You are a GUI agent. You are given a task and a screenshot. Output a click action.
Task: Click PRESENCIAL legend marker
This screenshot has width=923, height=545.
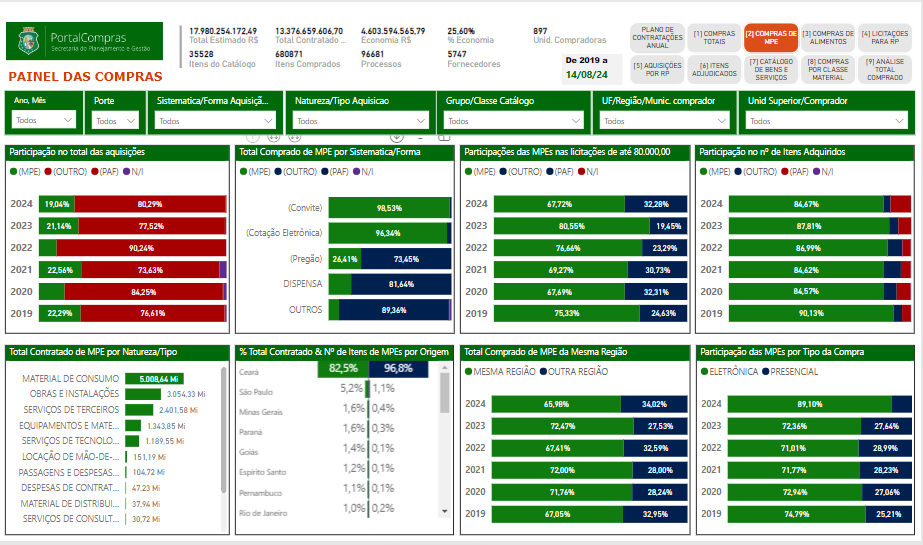pyautogui.click(x=766, y=372)
